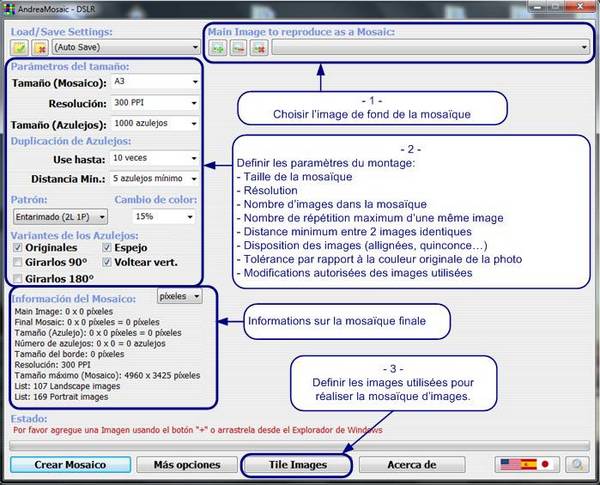
Task: Uncheck the Originales checkbox
Action: coord(18,247)
